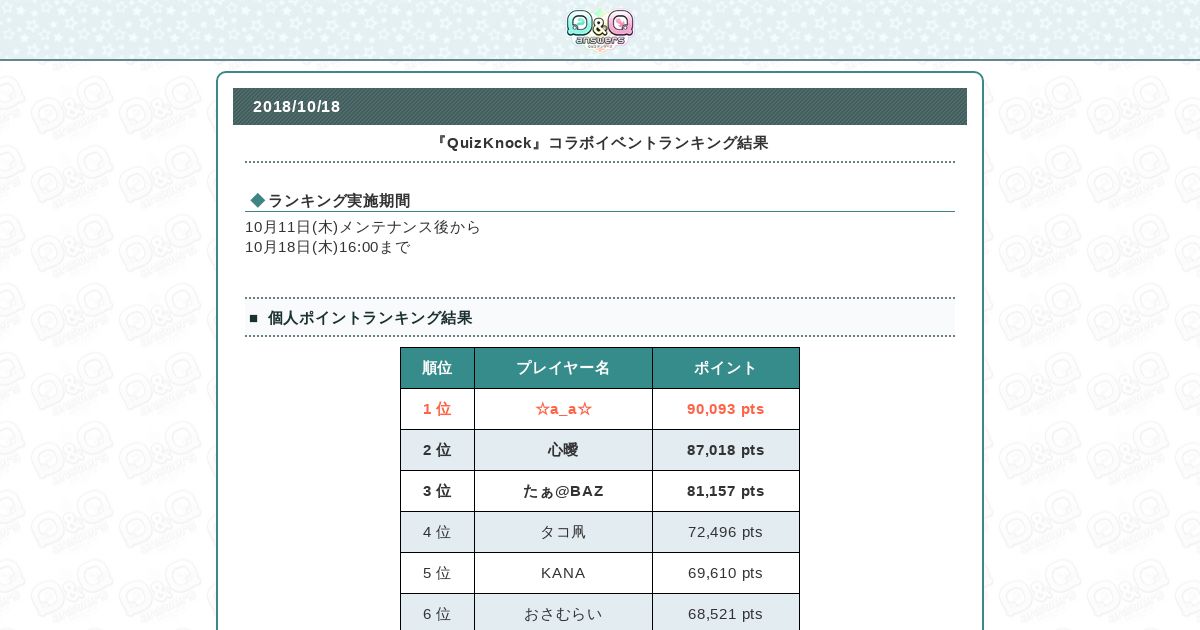Click the 順位 column header
This screenshot has width=1200, height=630.
click(x=437, y=368)
